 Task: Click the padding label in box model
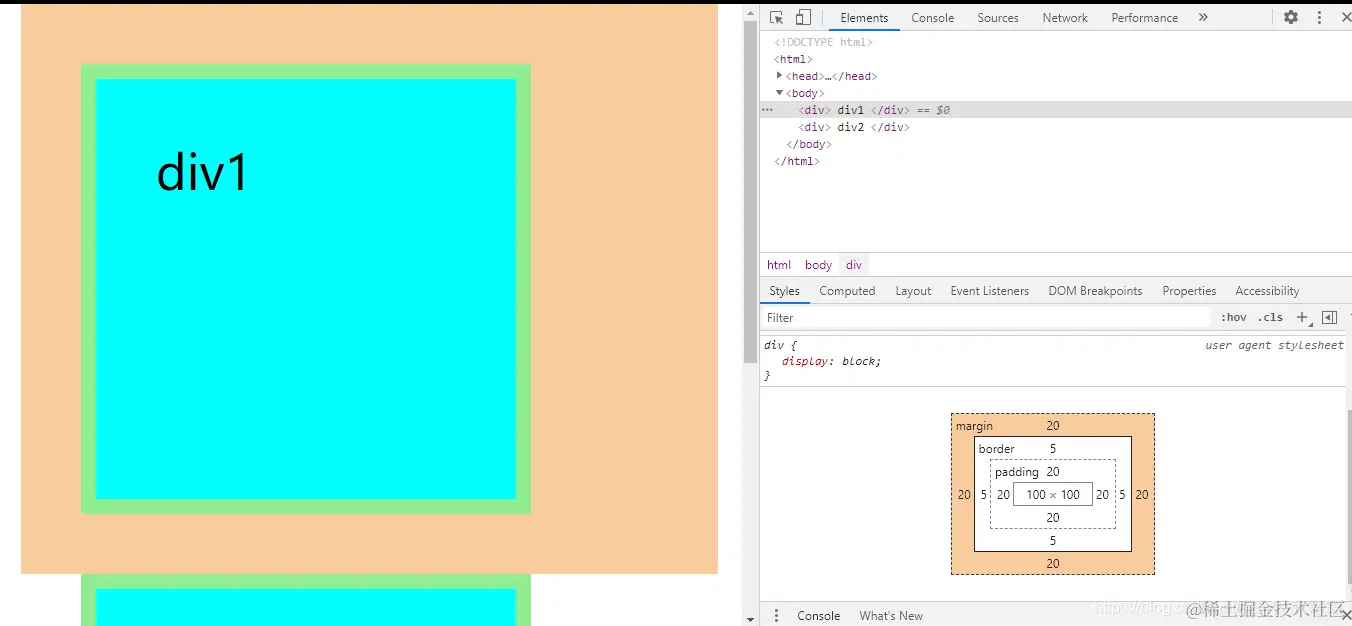1017,472
